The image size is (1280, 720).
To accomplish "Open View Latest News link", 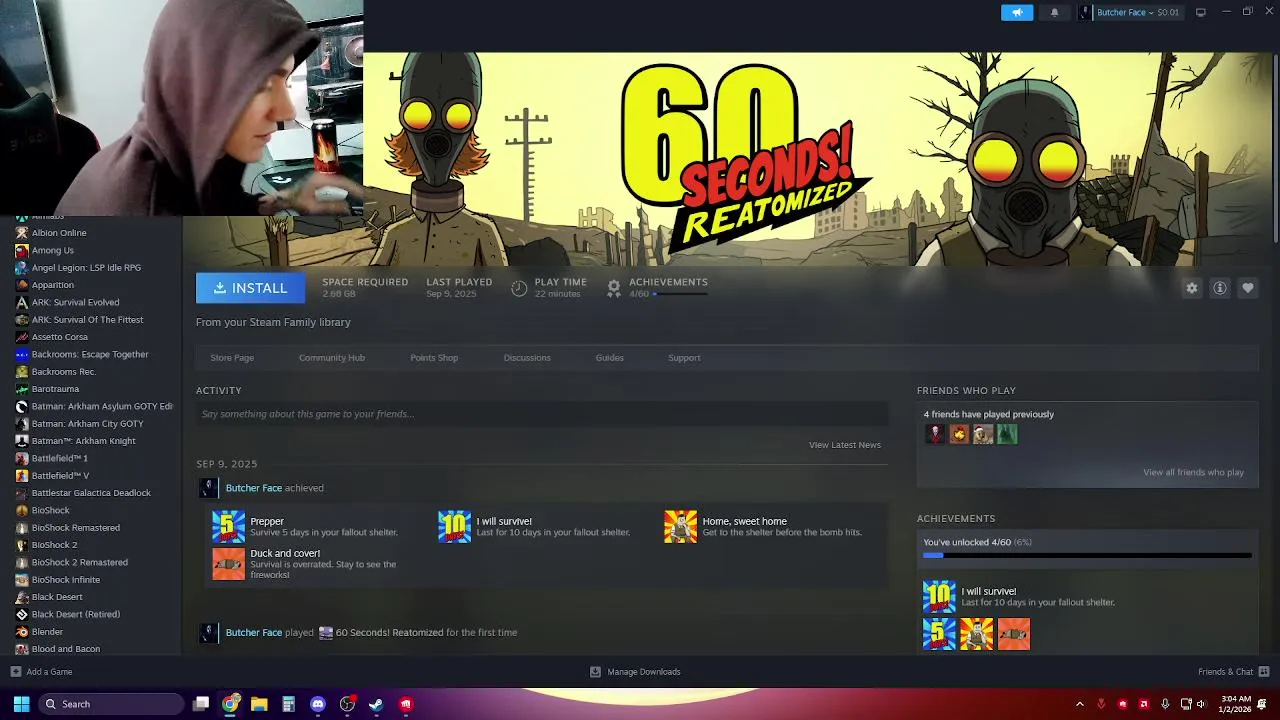I will (845, 445).
